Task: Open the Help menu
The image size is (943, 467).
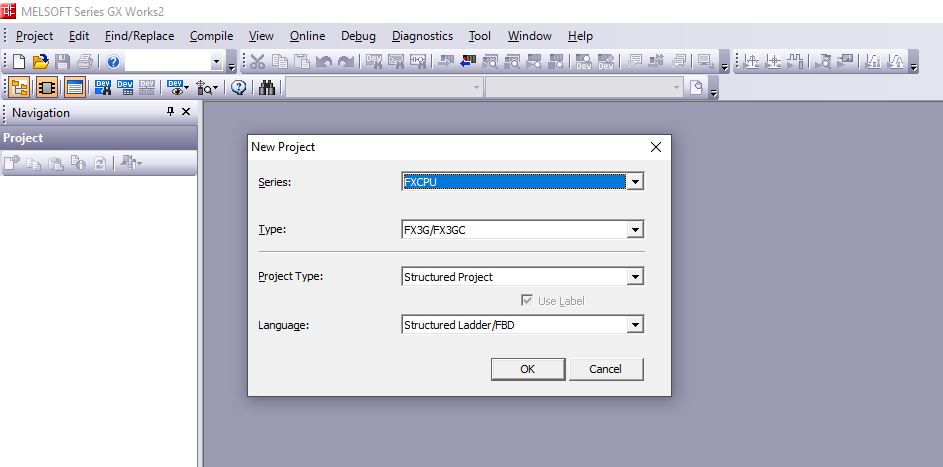Action: coord(580,36)
